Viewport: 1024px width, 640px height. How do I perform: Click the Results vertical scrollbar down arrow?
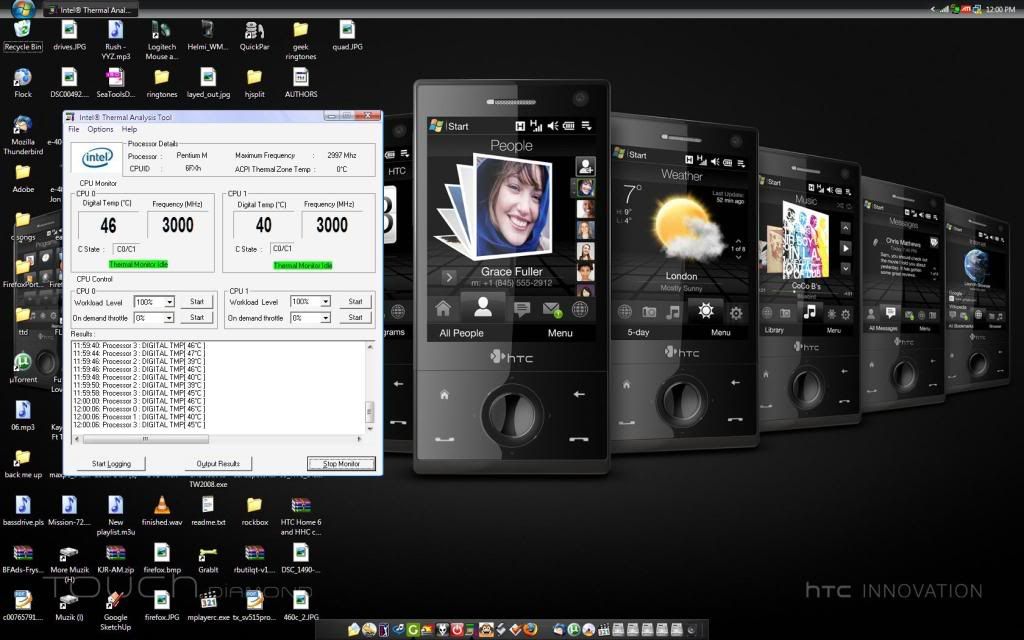(x=370, y=428)
